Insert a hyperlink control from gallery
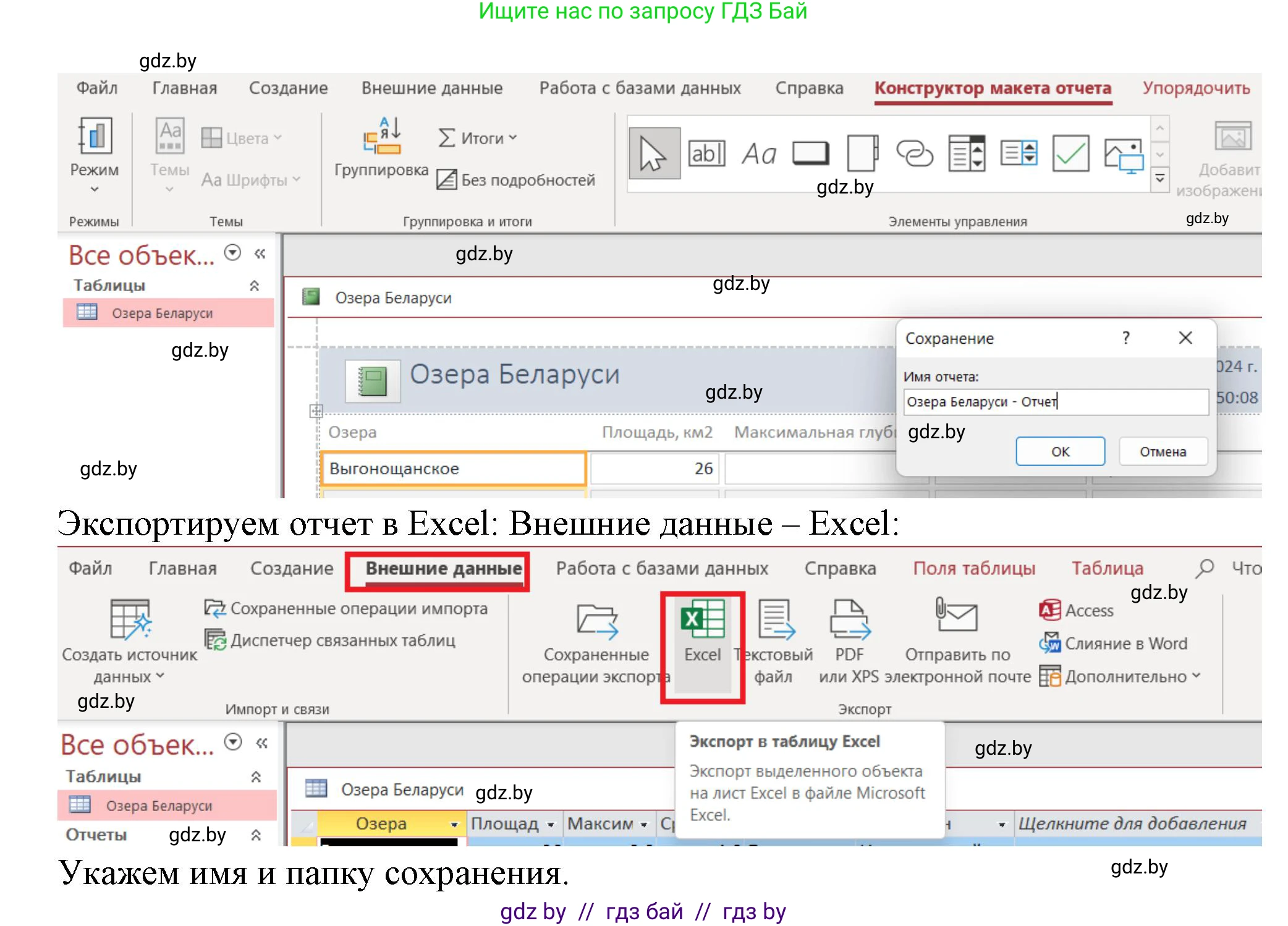 [x=914, y=153]
